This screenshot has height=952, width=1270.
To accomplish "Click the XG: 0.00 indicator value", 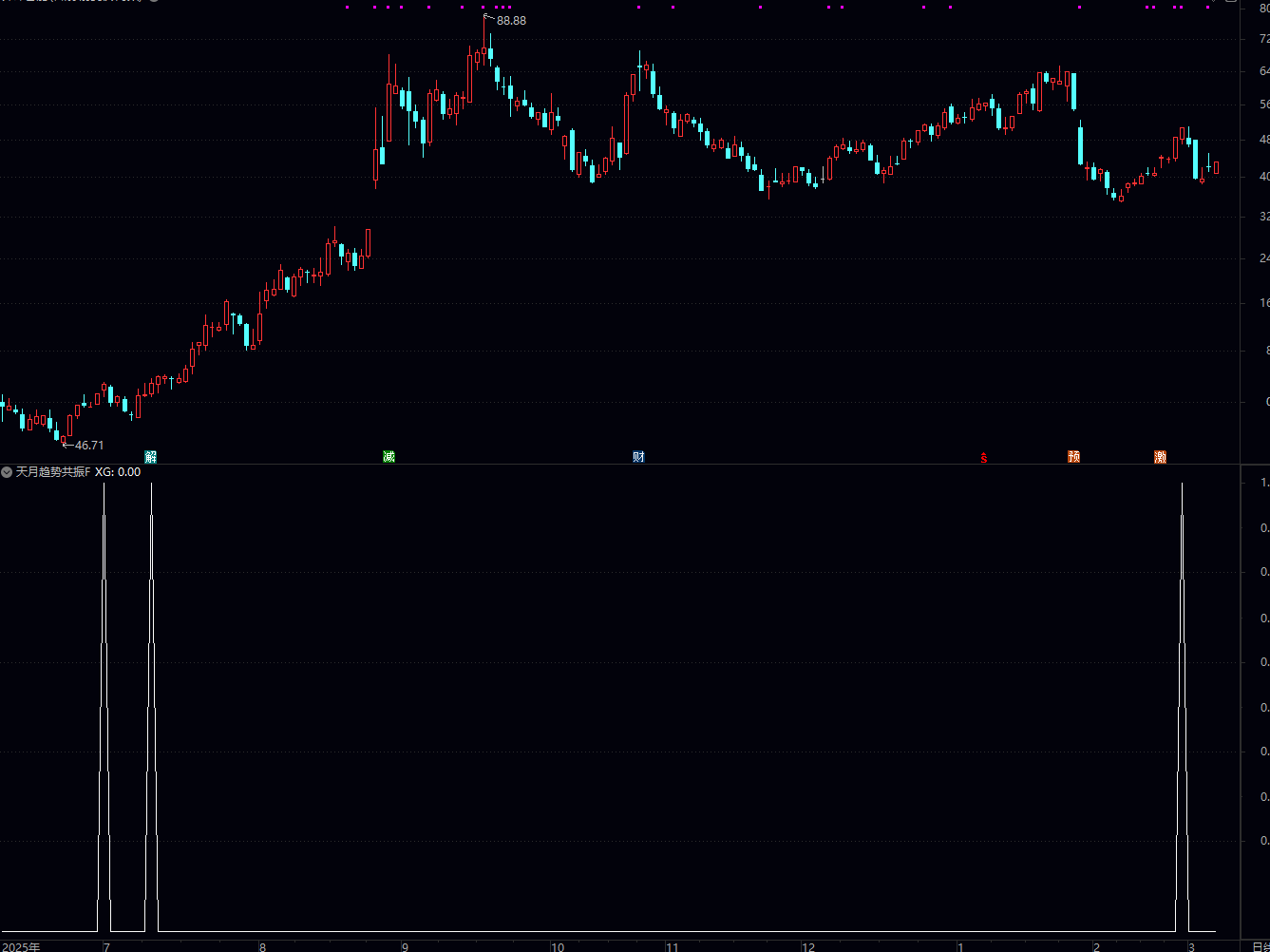I will (118, 472).
